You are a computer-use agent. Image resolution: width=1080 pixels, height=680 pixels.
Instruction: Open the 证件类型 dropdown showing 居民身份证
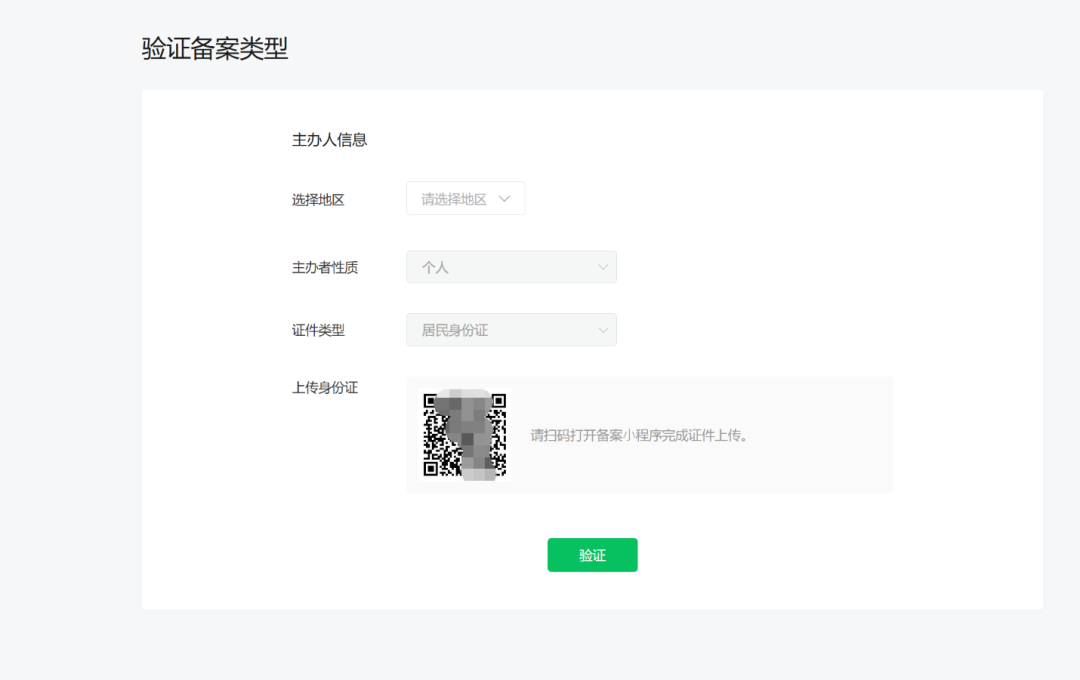tap(511, 330)
